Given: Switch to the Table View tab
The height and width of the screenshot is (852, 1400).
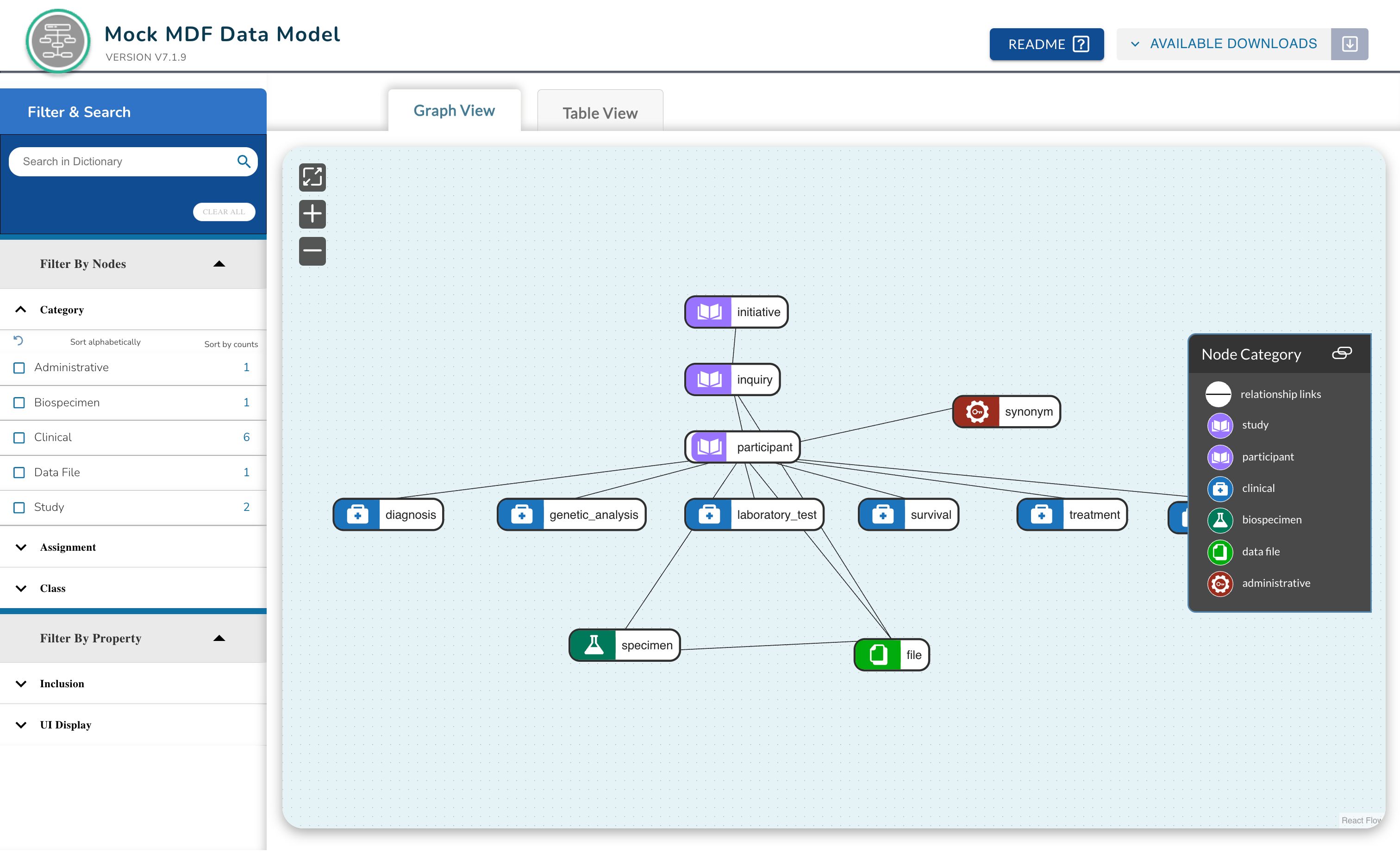Looking at the screenshot, I should [600, 112].
